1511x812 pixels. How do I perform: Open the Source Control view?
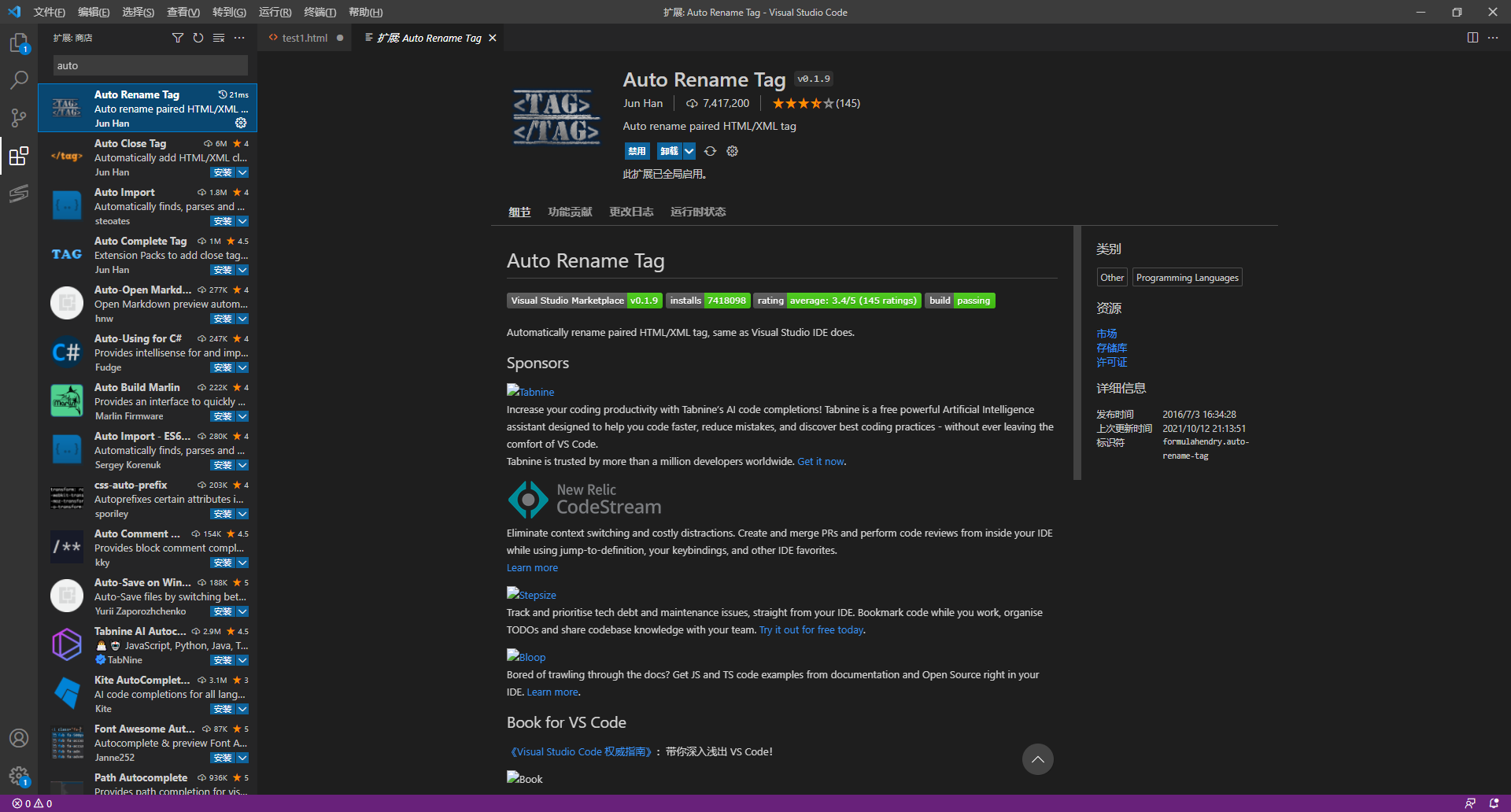click(x=19, y=118)
